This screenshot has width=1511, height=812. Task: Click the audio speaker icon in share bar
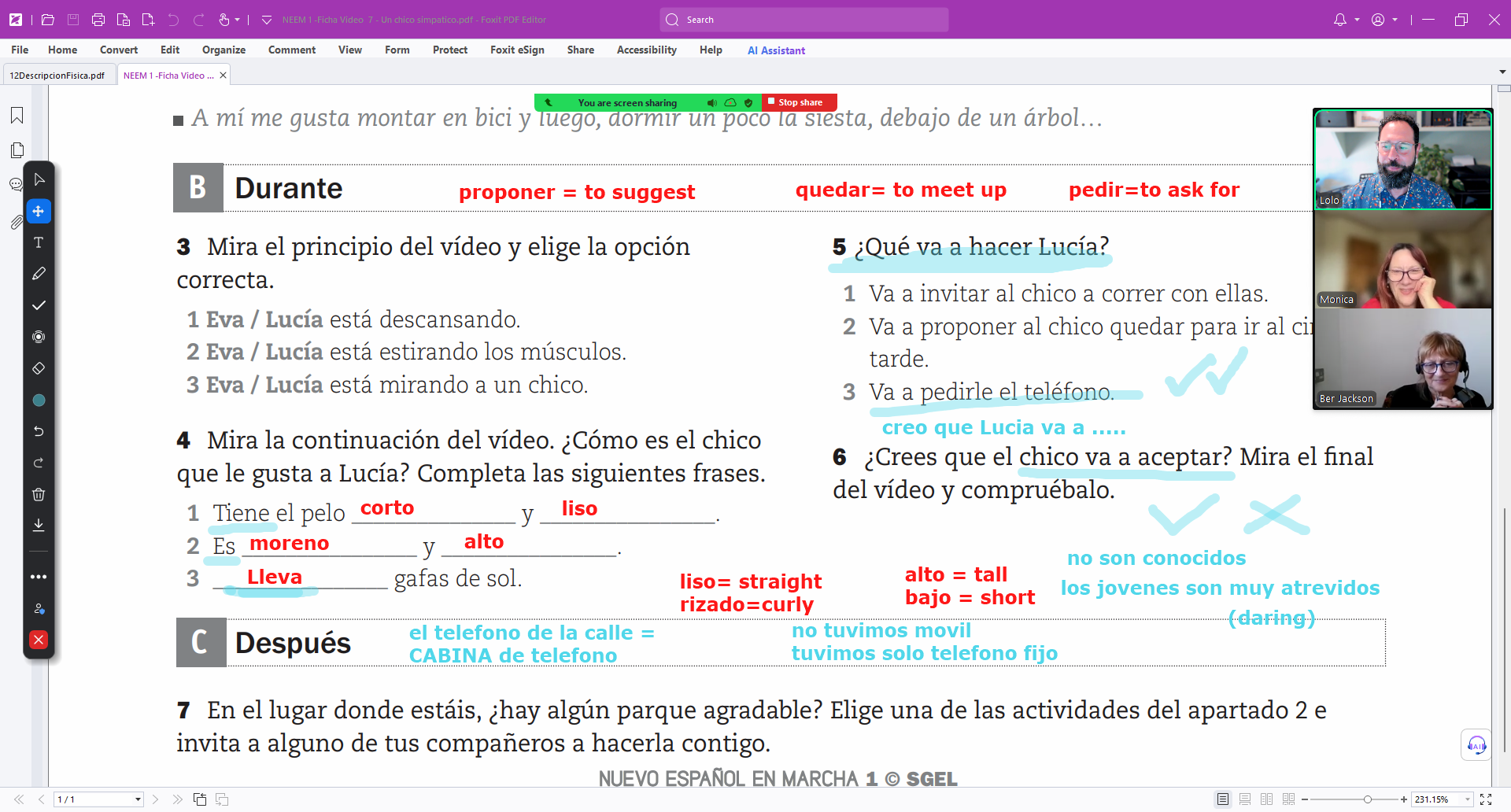[711, 103]
